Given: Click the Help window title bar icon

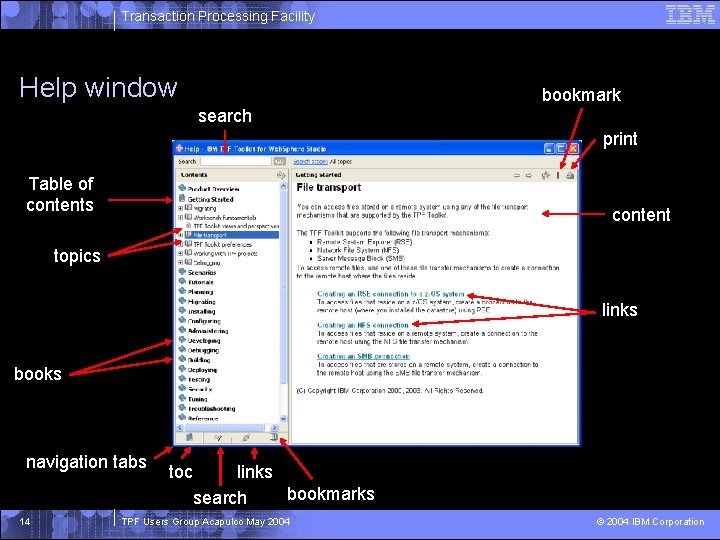Looking at the screenshot, I should tap(180, 148).
